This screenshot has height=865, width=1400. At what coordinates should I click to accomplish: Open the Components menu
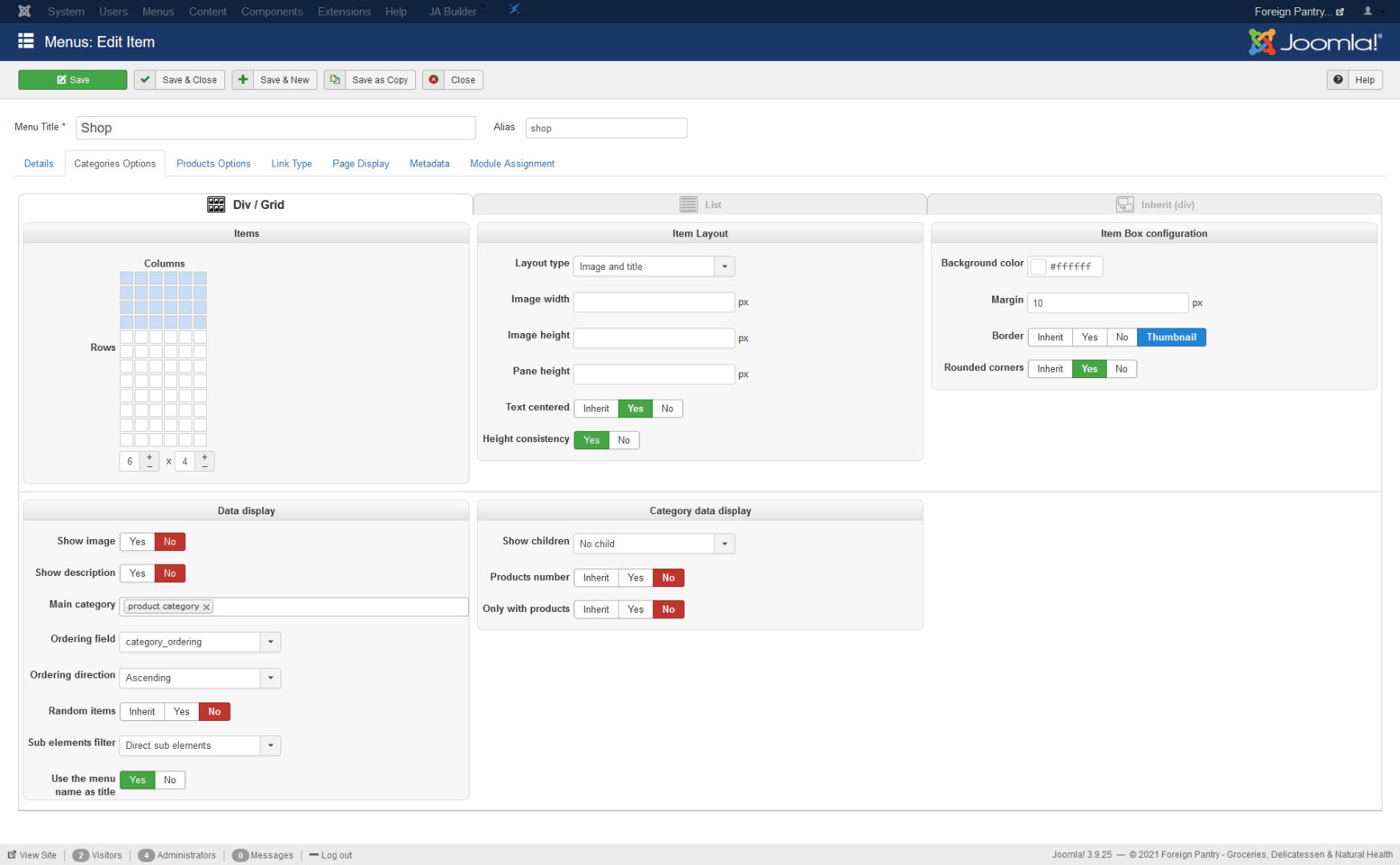[x=272, y=11]
